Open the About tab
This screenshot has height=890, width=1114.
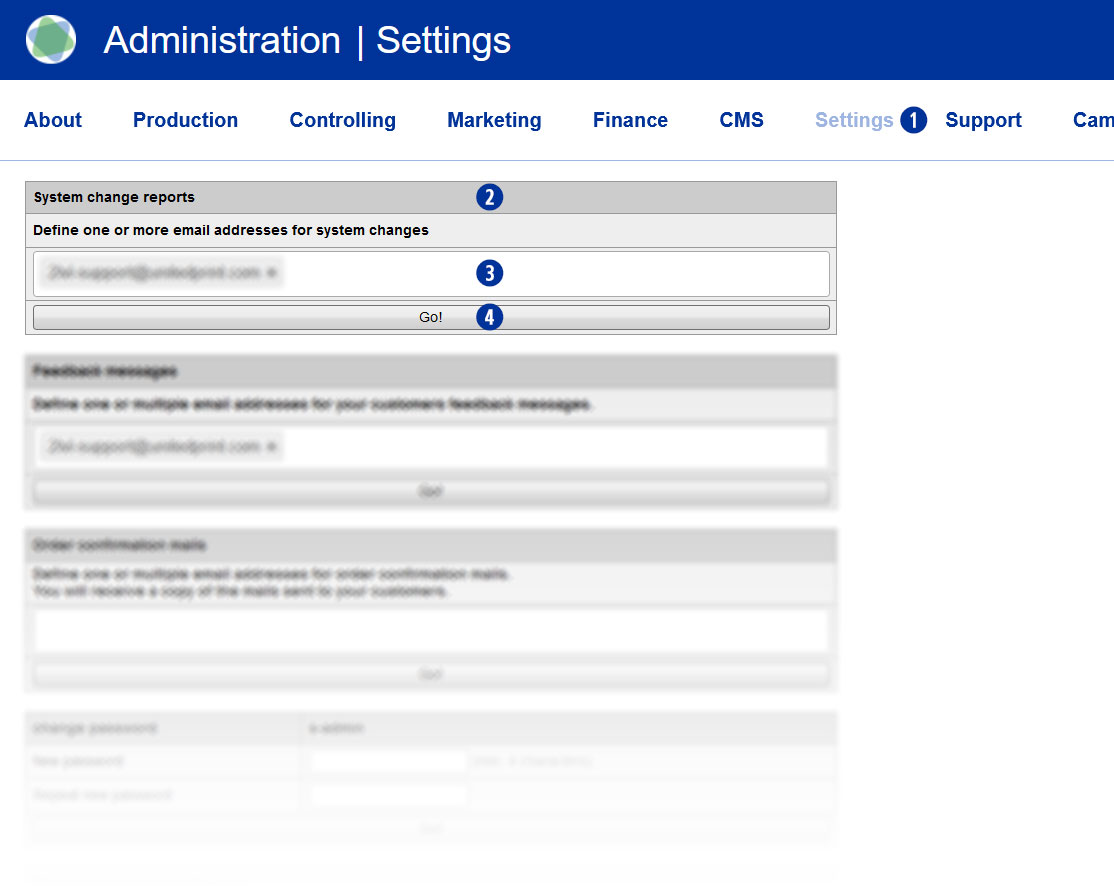[53, 120]
